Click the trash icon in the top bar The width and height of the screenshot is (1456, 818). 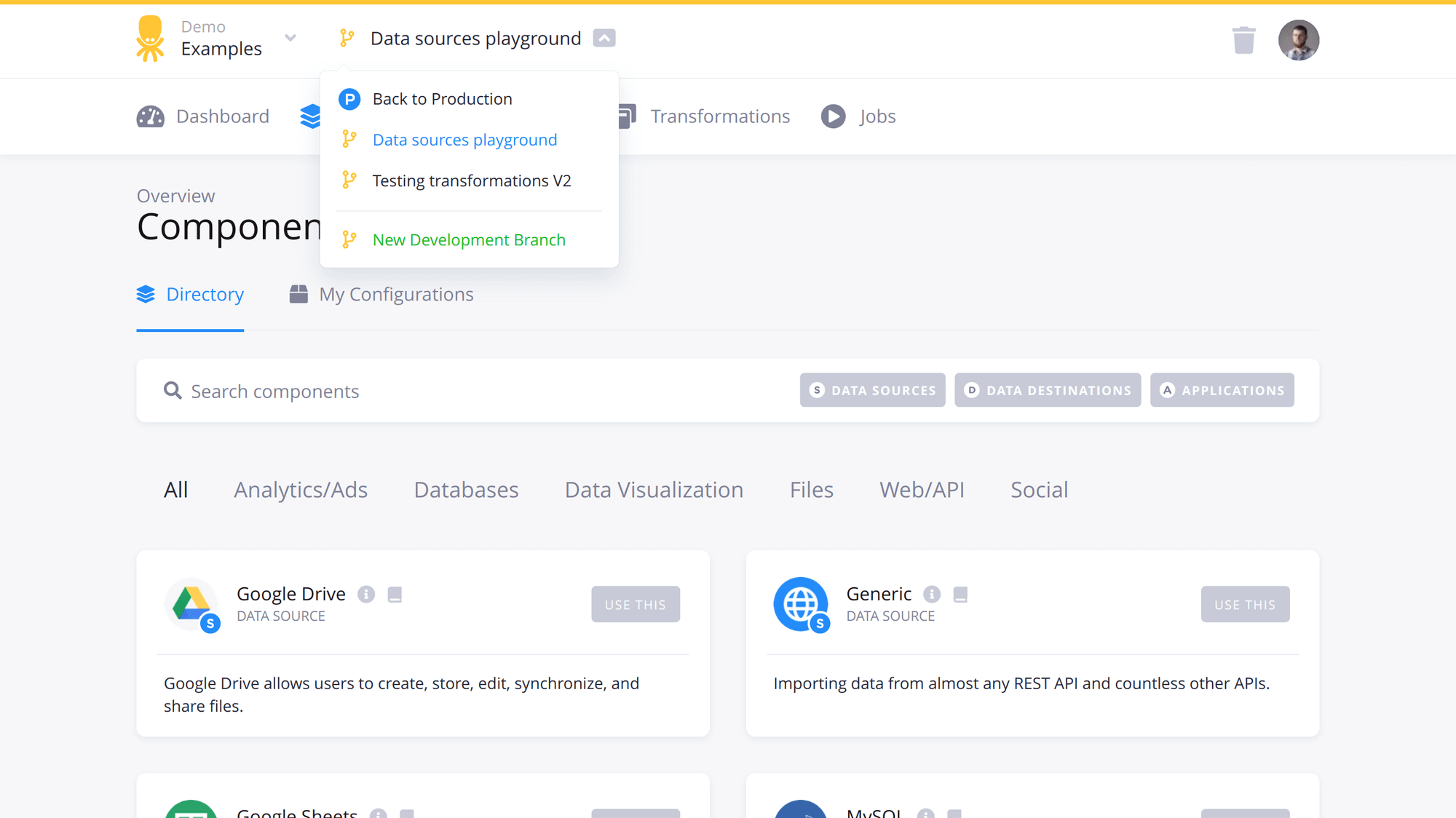point(1244,40)
